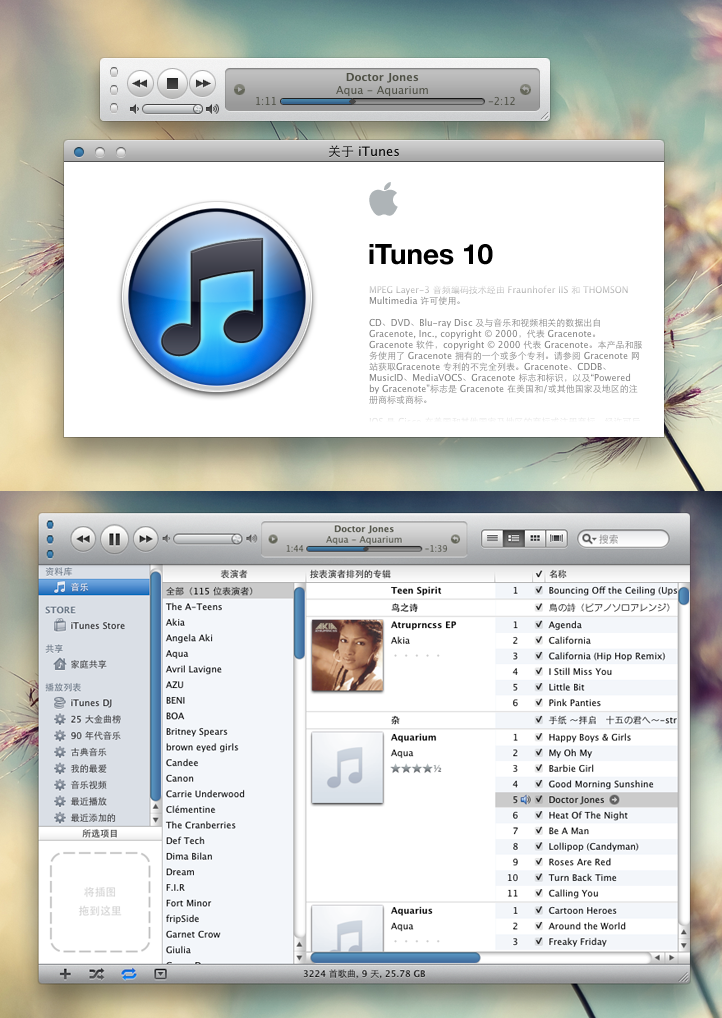Switch to Cover Flow view
Viewport: 722px width, 1018px height.
coord(556,538)
